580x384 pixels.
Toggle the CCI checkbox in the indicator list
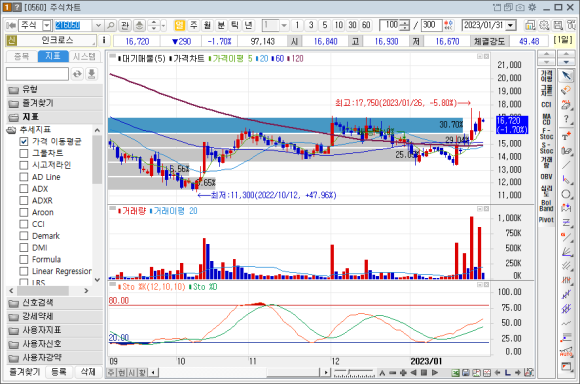[x=24, y=224]
